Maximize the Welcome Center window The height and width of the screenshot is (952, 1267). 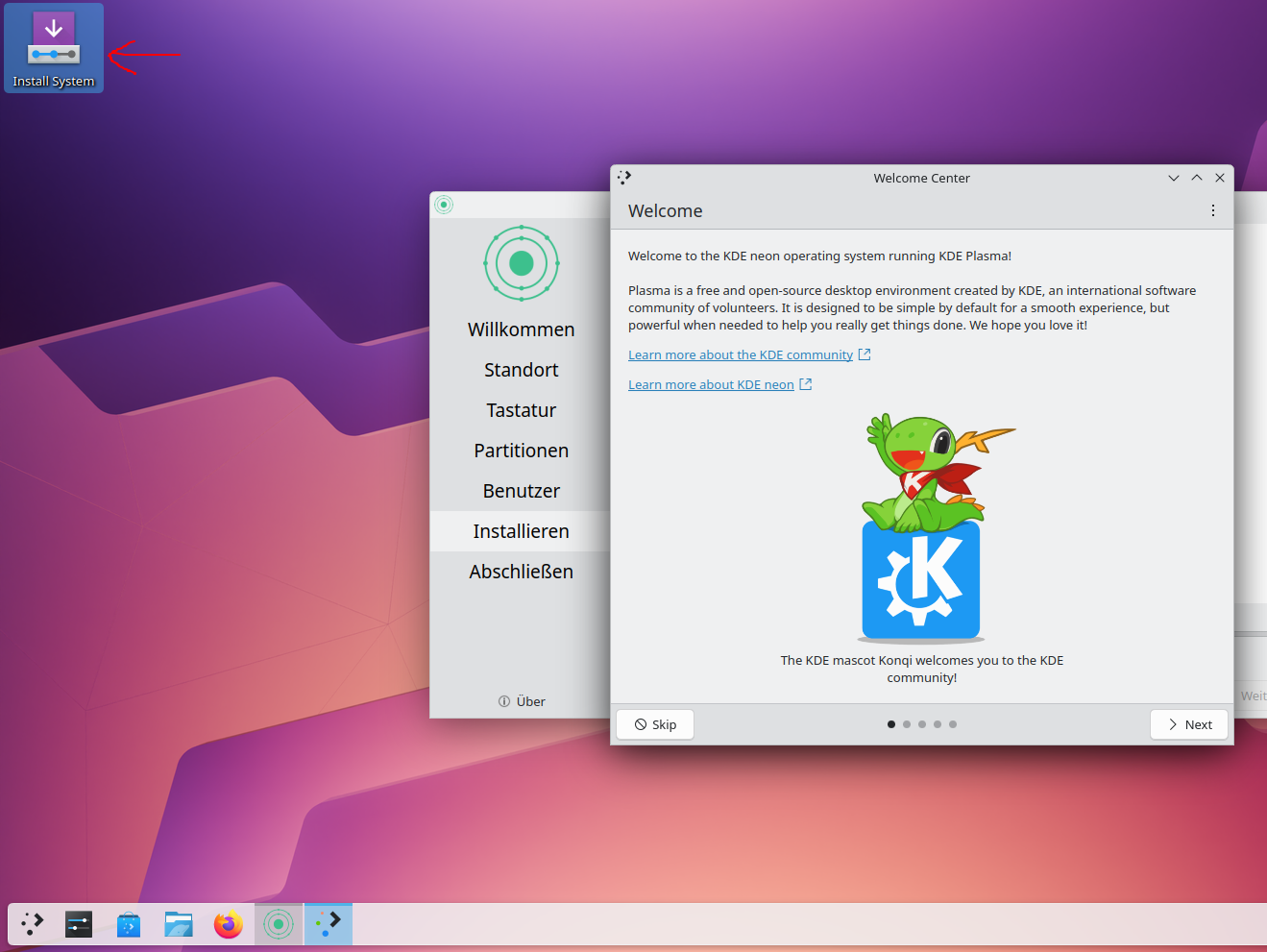tap(1197, 178)
